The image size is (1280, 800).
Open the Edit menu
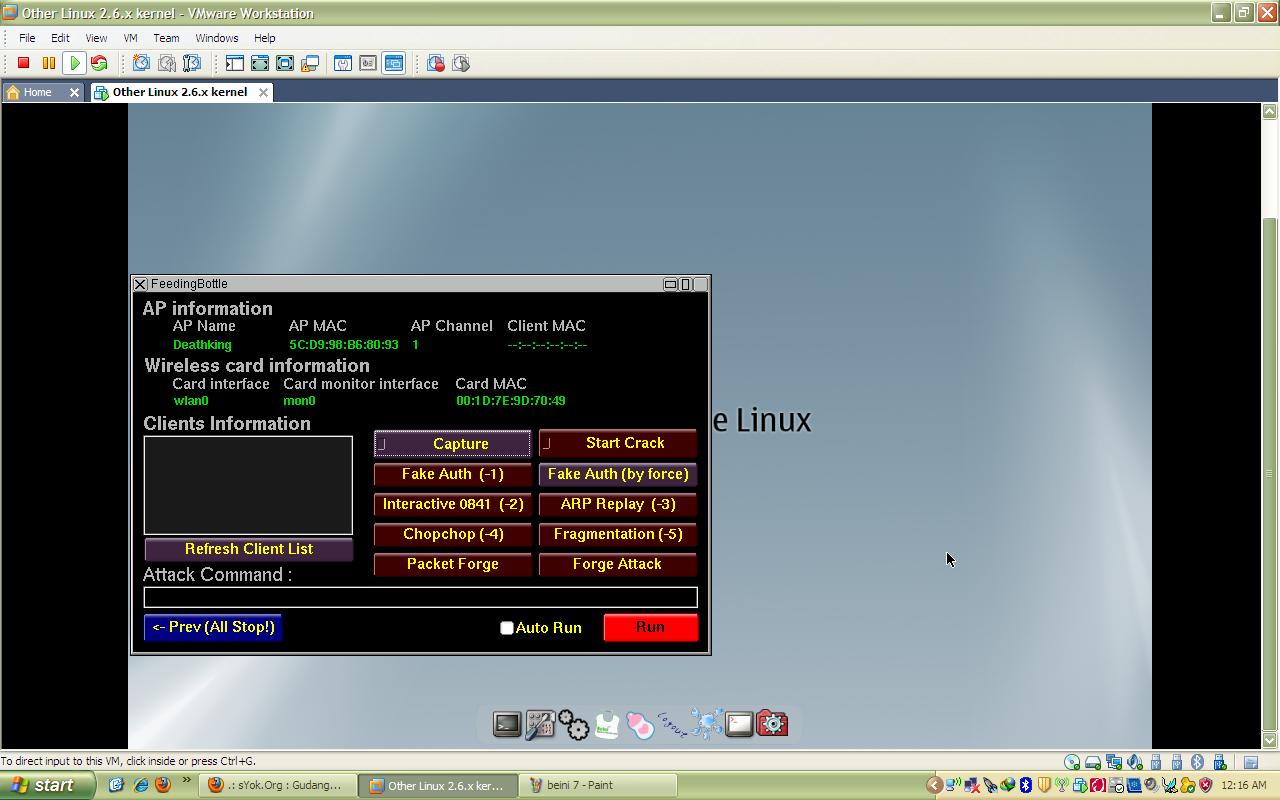60,38
